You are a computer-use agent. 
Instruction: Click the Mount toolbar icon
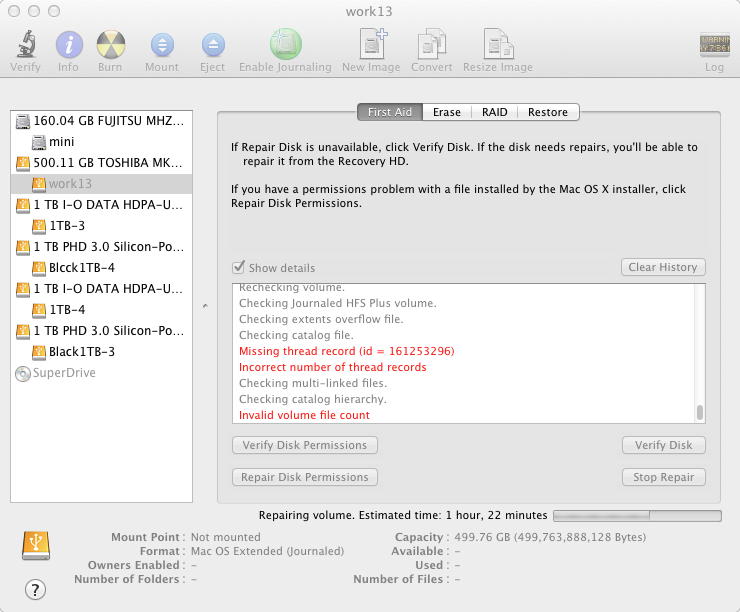coord(162,45)
